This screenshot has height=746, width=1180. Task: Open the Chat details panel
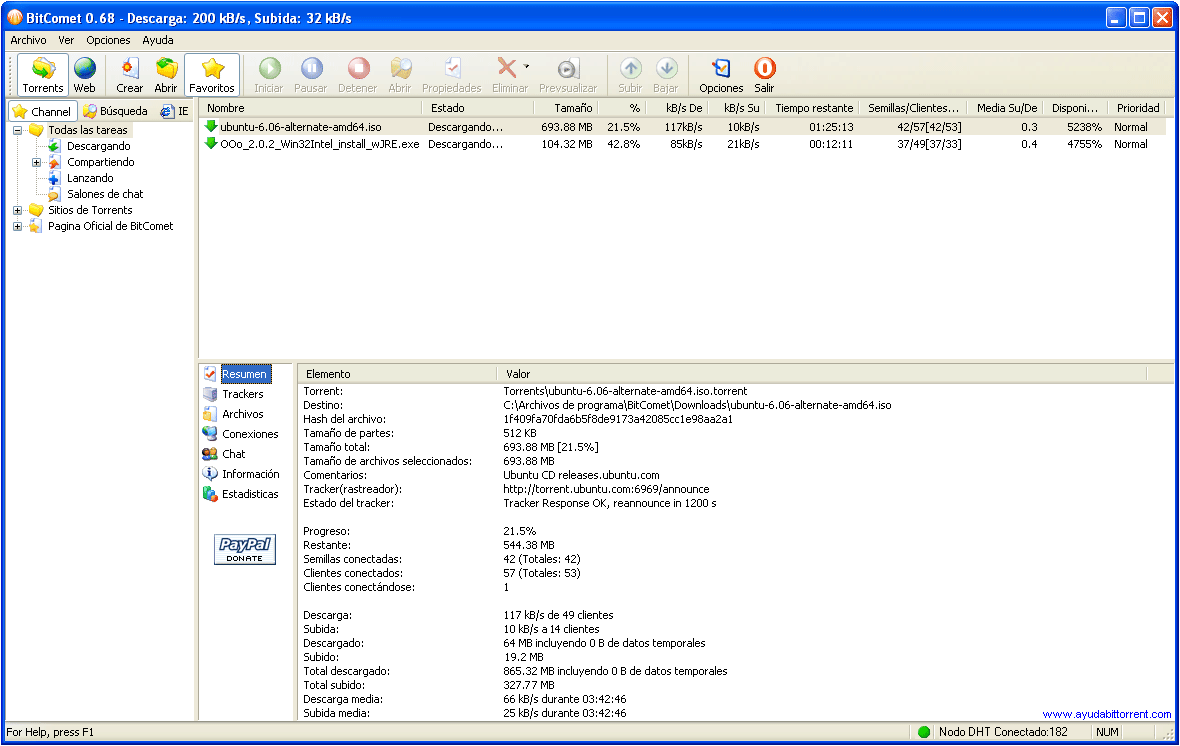[233, 454]
